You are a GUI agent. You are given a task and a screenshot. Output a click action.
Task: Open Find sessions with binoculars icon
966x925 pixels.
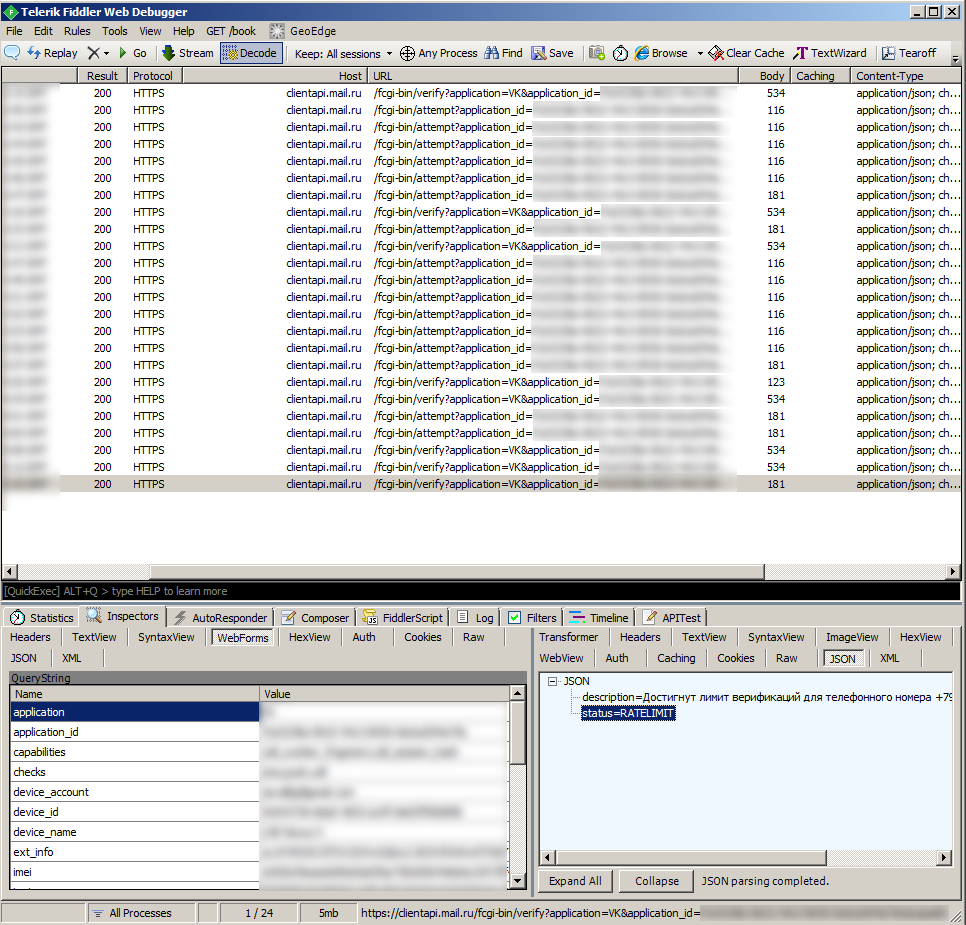[504, 53]
